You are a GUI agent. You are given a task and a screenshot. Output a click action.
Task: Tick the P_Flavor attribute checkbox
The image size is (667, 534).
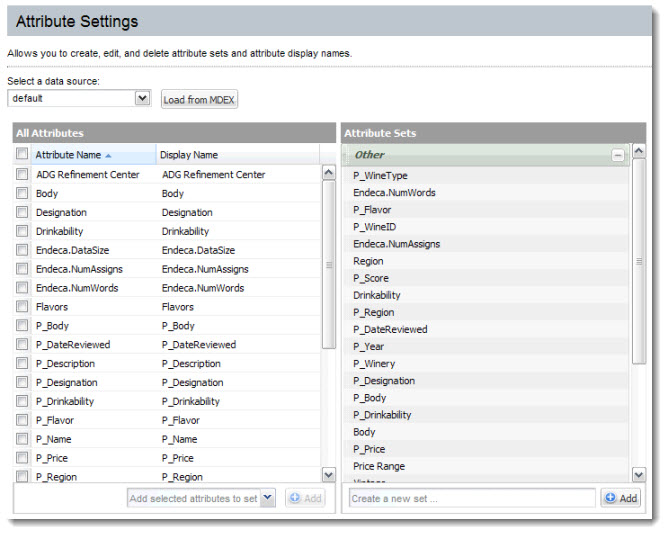(x=22, y=420)
